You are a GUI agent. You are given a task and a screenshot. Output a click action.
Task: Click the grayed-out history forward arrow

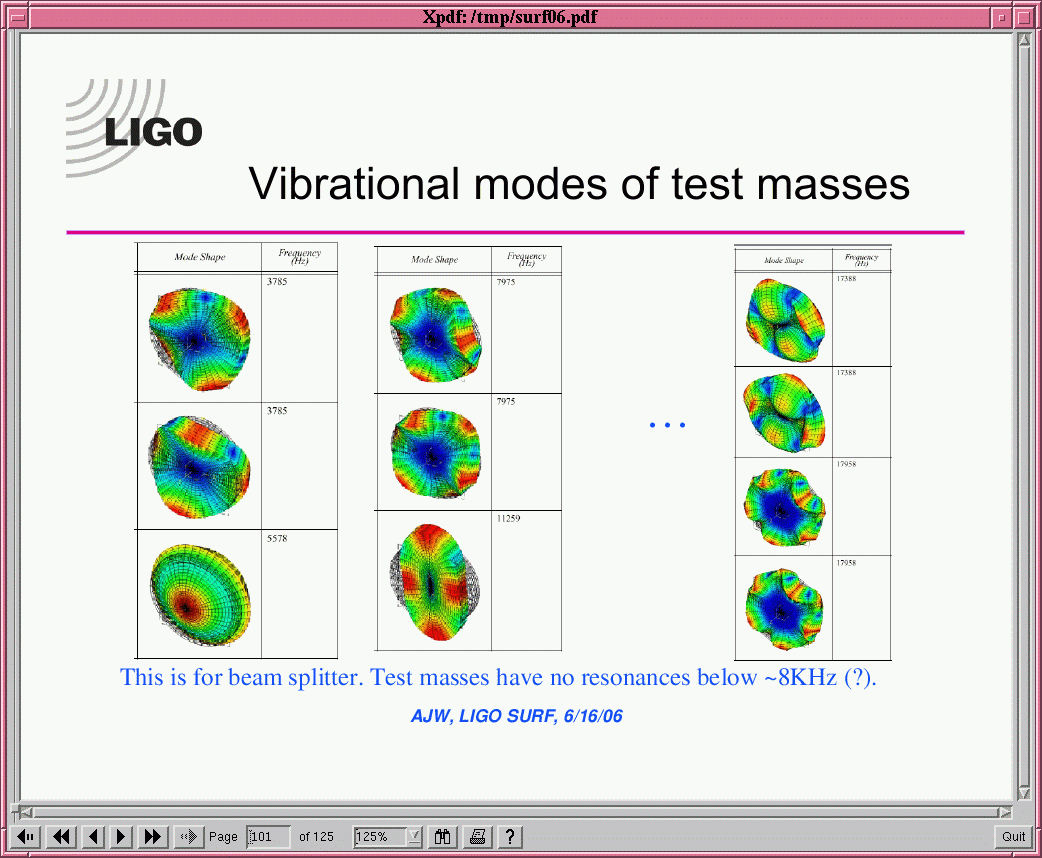click(x=187, y=836)
